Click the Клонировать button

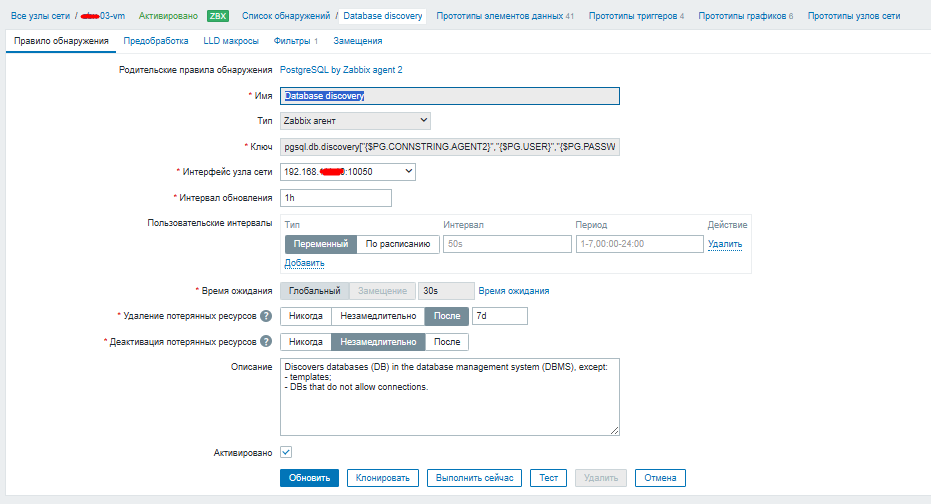point(382,478)
